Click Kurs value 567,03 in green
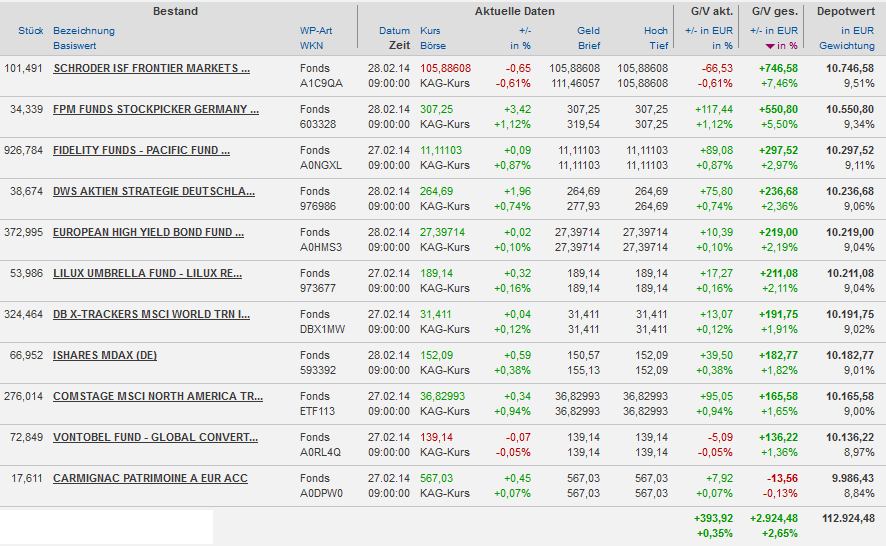Screen dimensions: 886x546 [x=436, y=478]
